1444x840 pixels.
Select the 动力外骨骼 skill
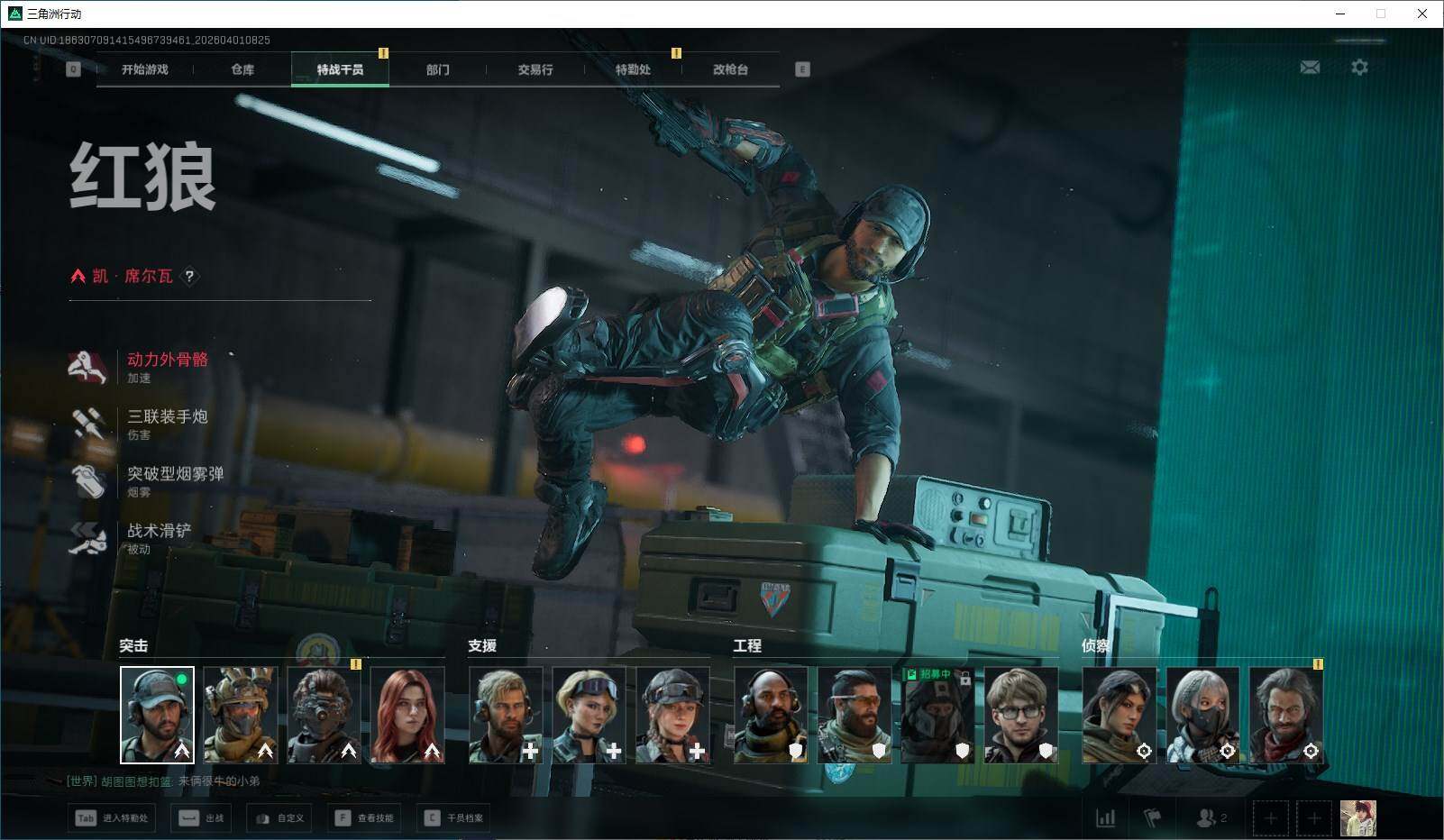[x=140, y=367]
